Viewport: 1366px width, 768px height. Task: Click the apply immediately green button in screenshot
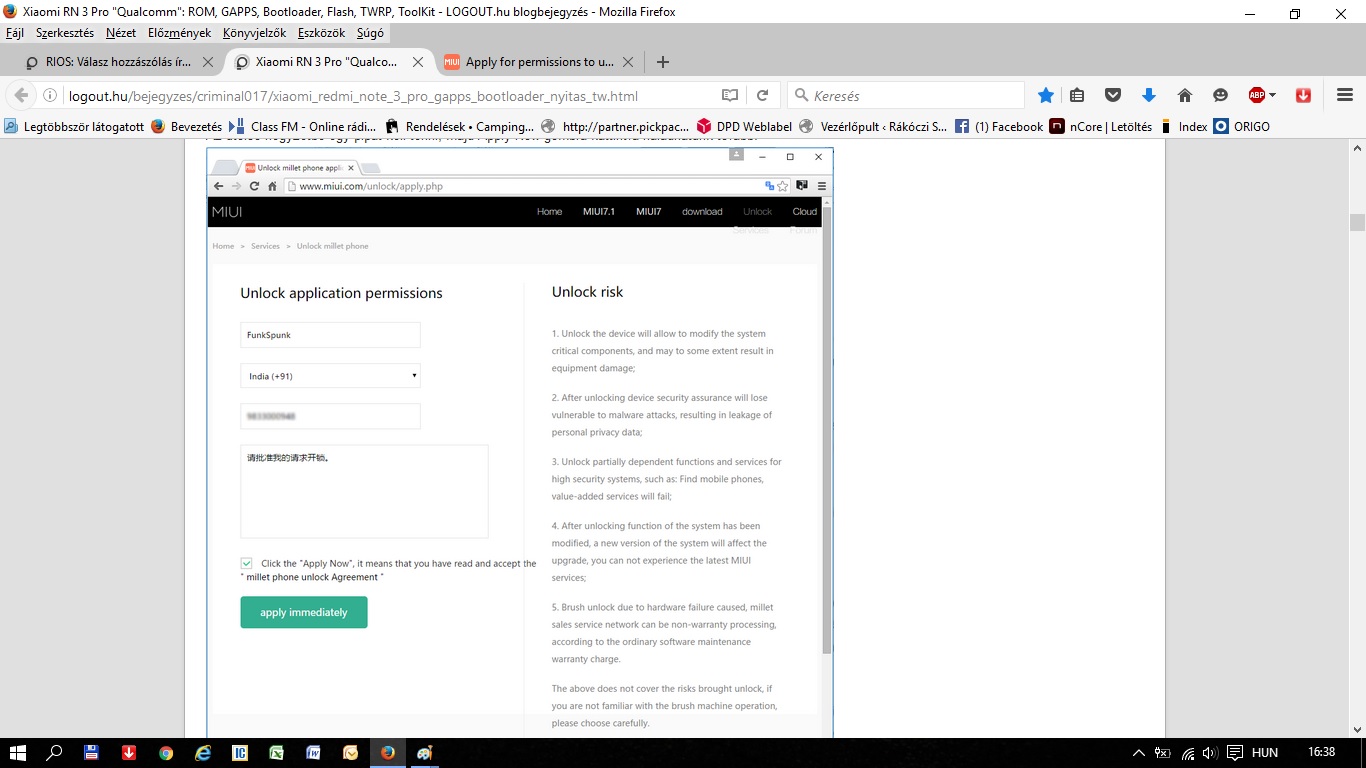[304, 612]
